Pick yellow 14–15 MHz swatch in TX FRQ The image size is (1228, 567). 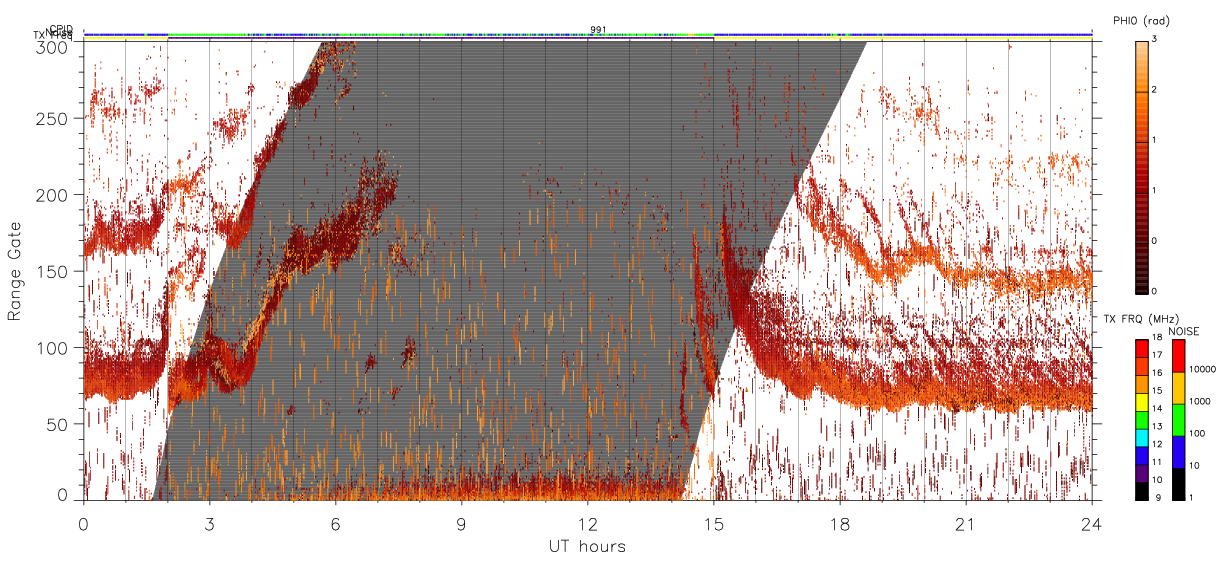coord(1141,402)
